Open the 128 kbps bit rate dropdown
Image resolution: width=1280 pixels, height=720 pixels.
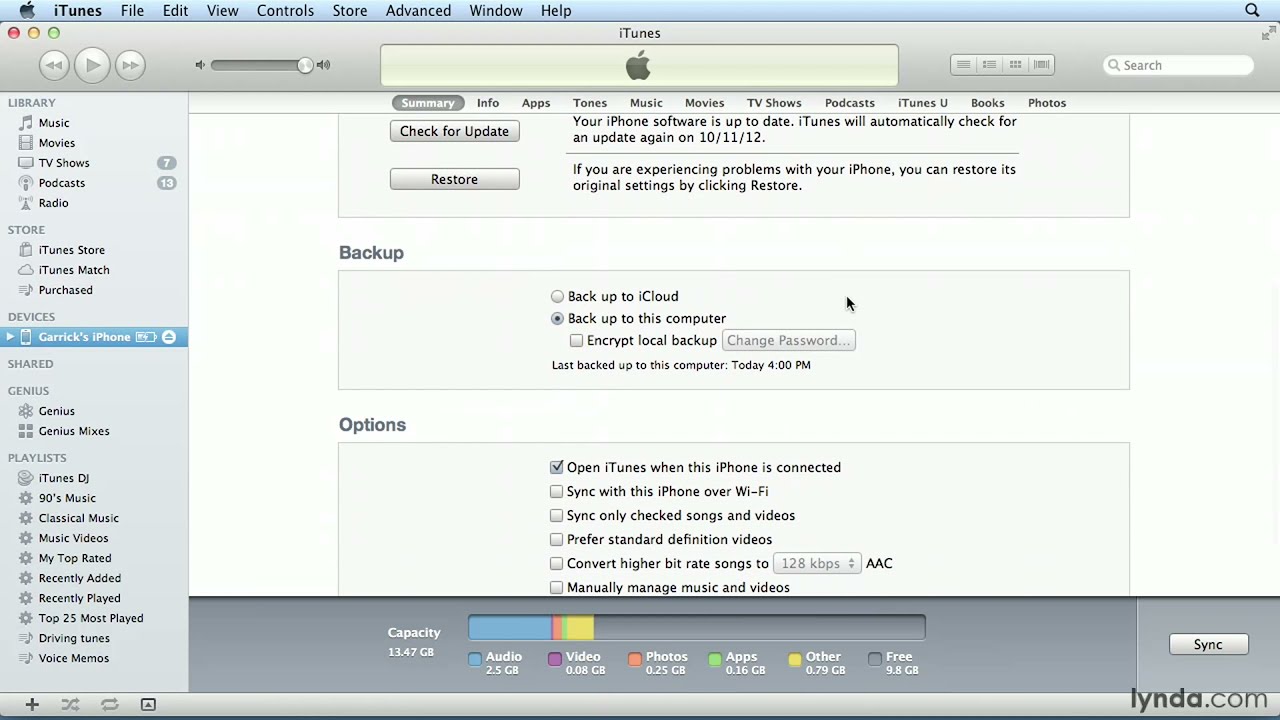pos(817,563)
